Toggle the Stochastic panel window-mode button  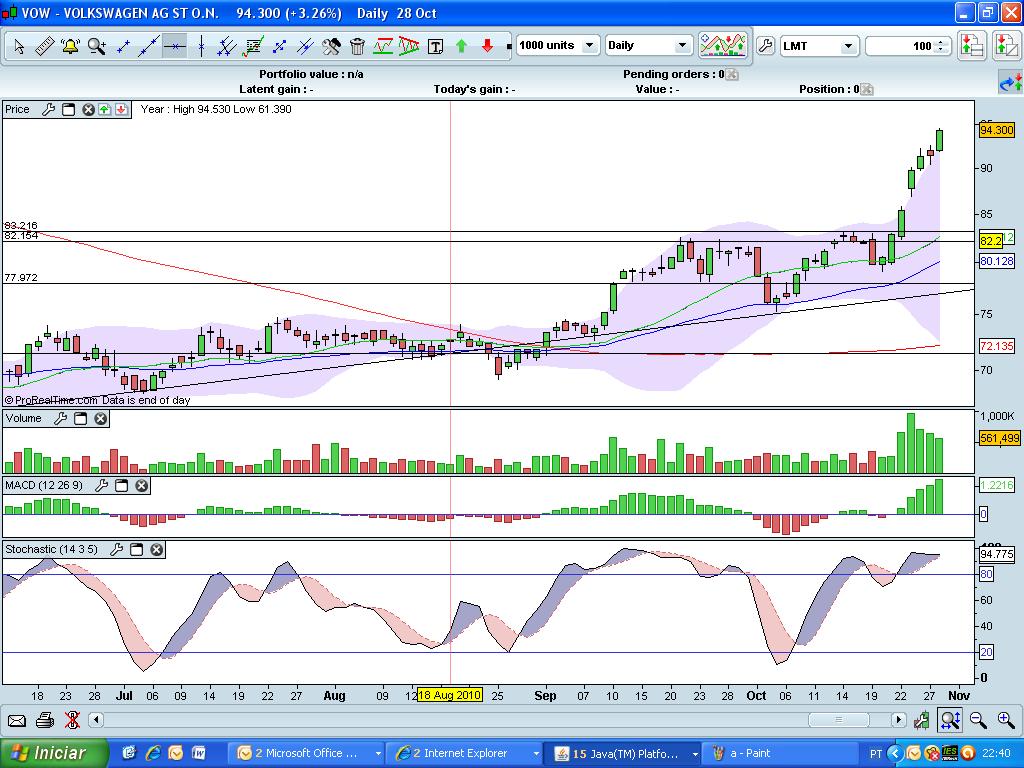point(136,550)
